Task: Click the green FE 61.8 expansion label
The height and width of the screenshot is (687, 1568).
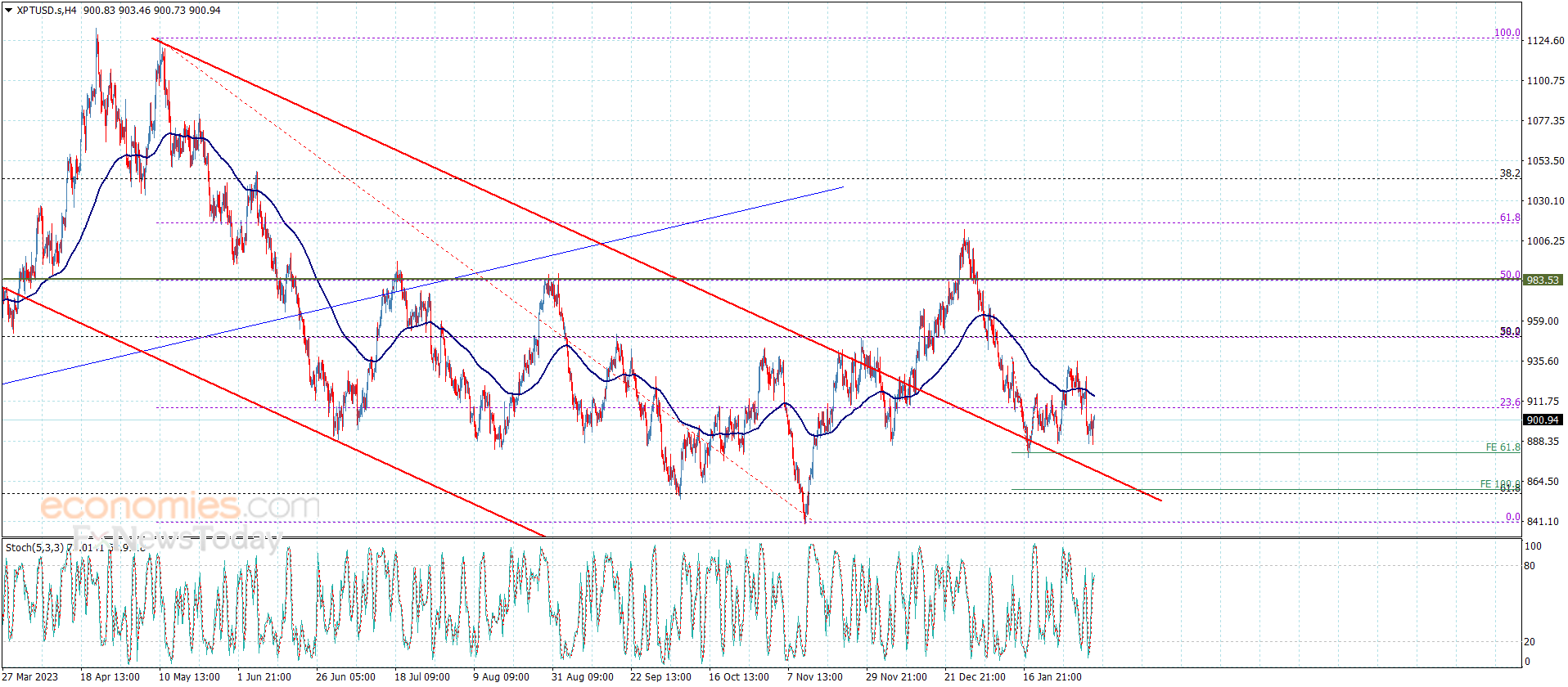Action: (1503, 447)
